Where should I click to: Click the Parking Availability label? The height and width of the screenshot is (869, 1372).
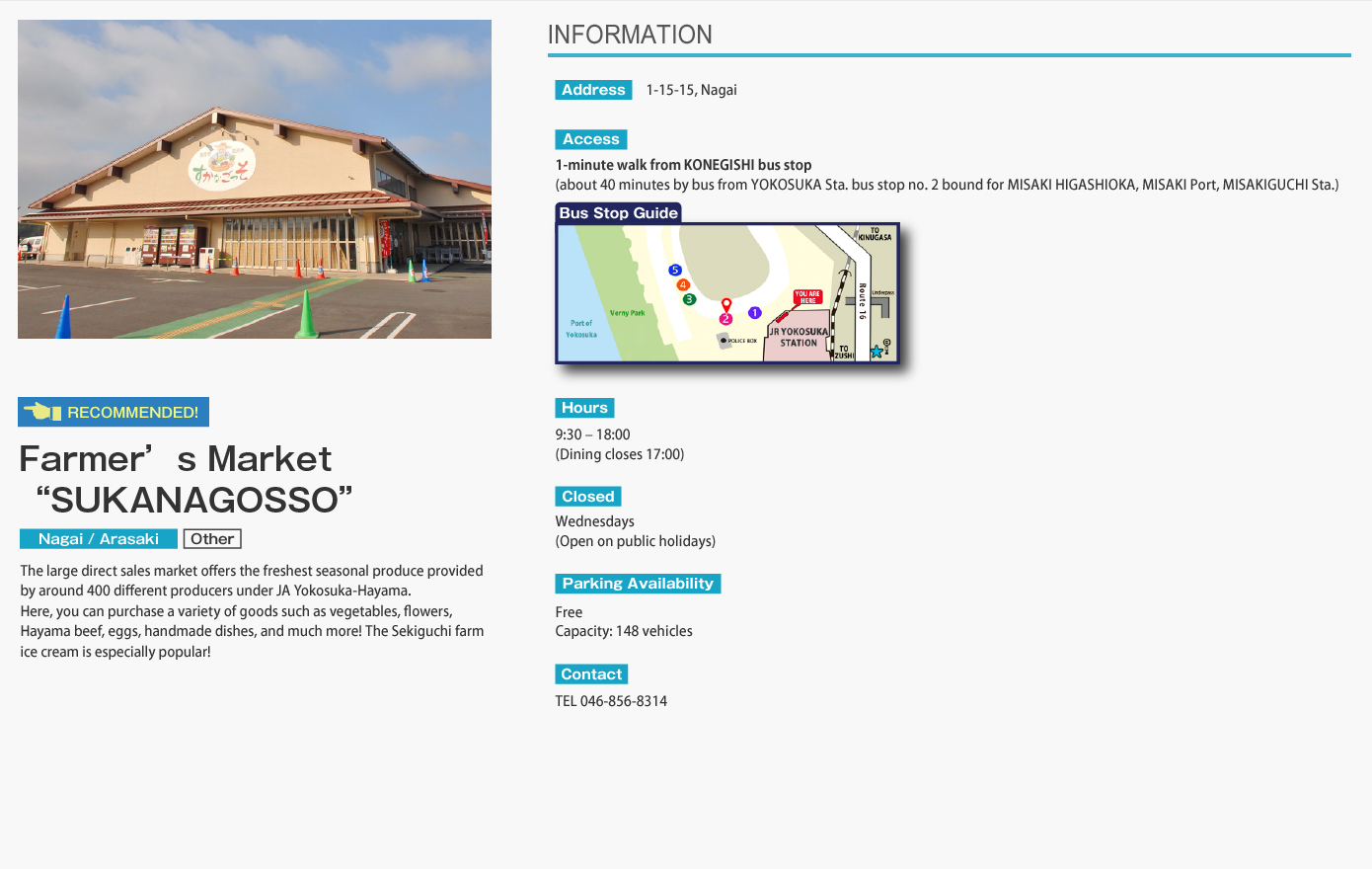click(638, 584)
